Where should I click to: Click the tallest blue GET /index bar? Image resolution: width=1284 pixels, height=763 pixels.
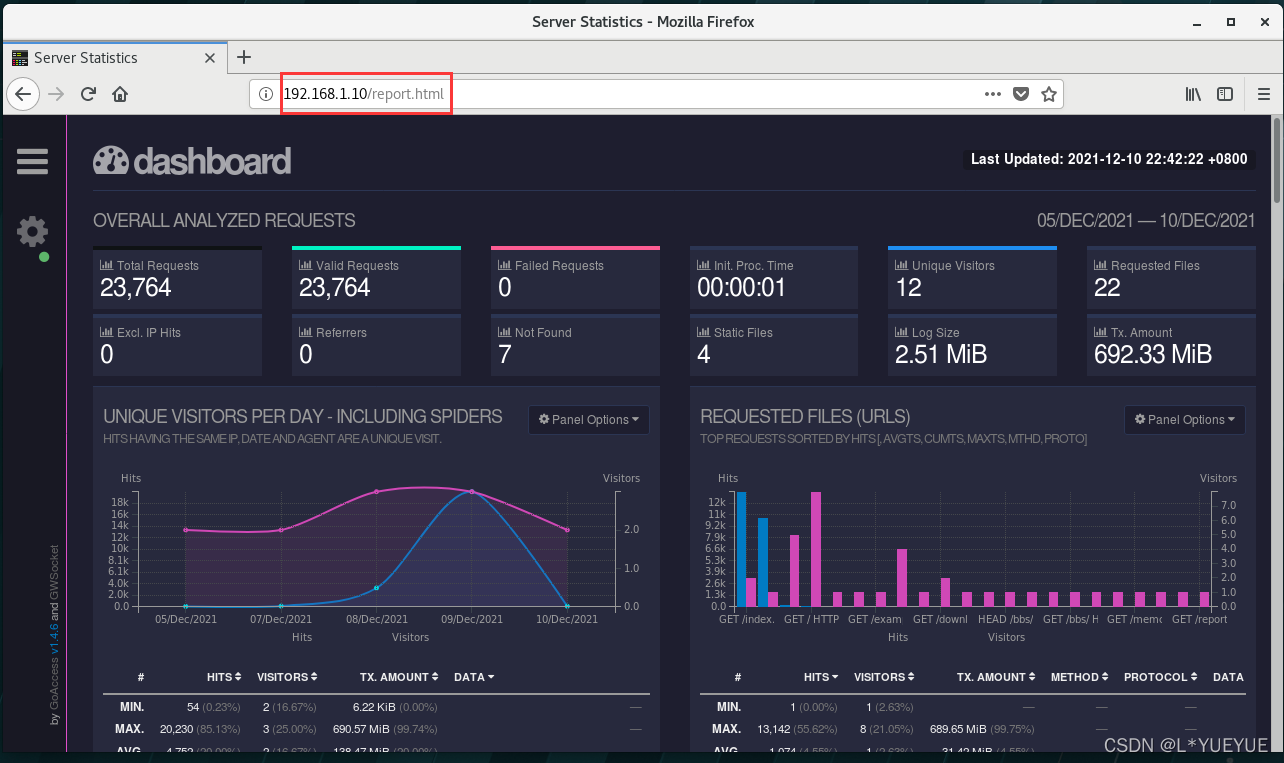(x=742, y=549)
